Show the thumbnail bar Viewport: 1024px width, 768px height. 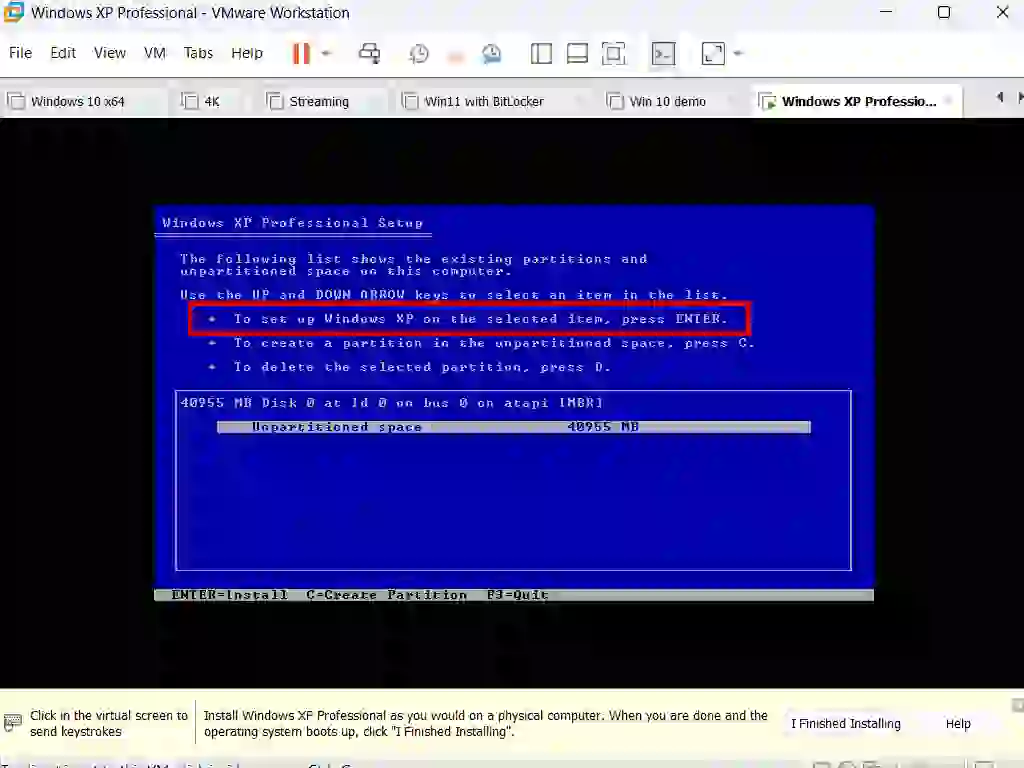pos(577,53)
